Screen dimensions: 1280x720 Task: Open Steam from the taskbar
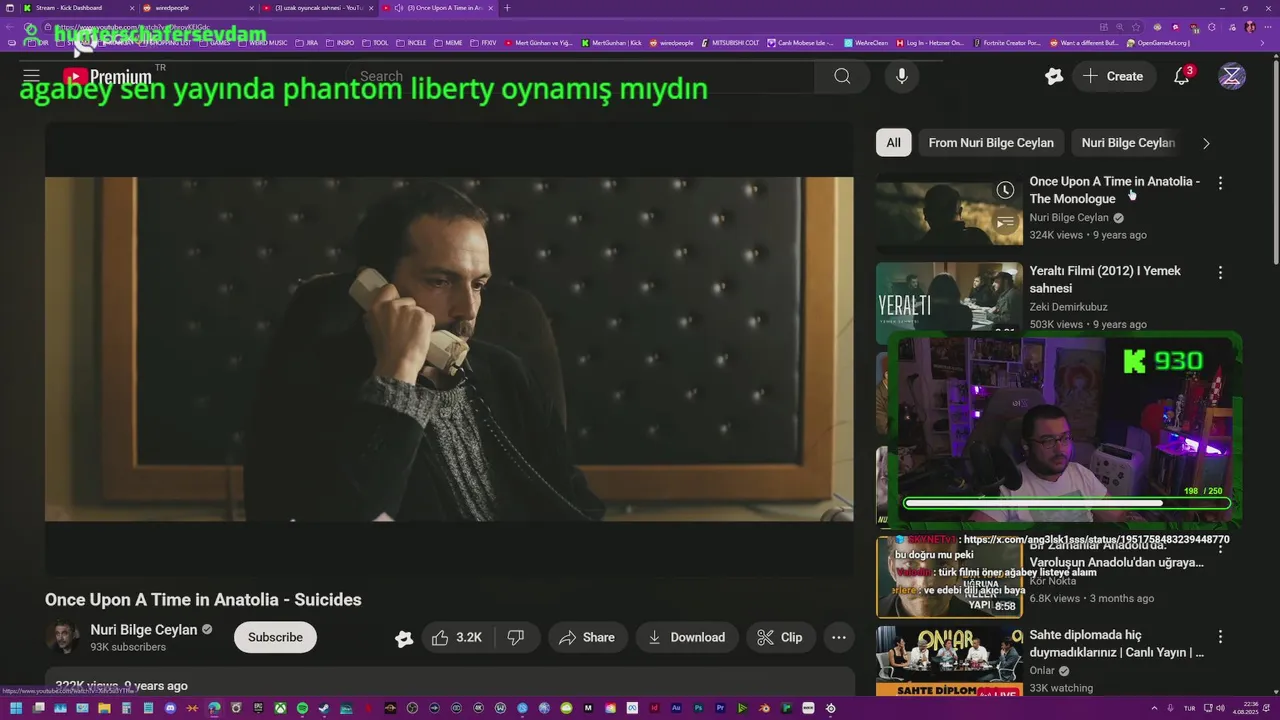click(x=324, y=708)
